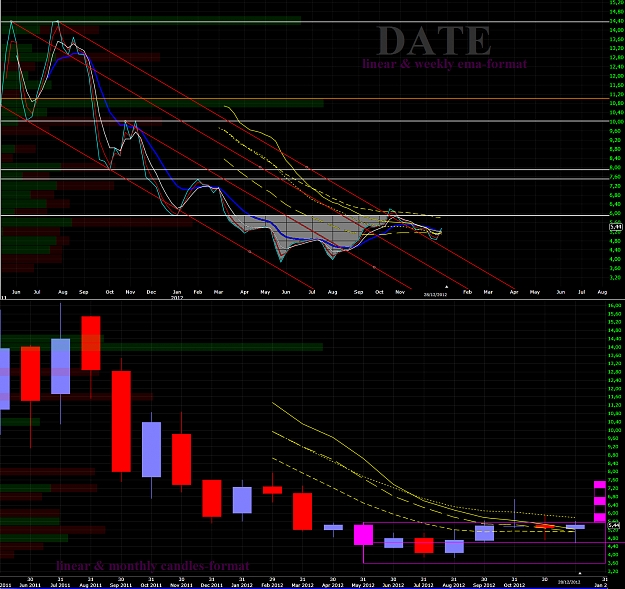
Task: Select the red August 2011 candle
Action: click(x=91, y=343)
